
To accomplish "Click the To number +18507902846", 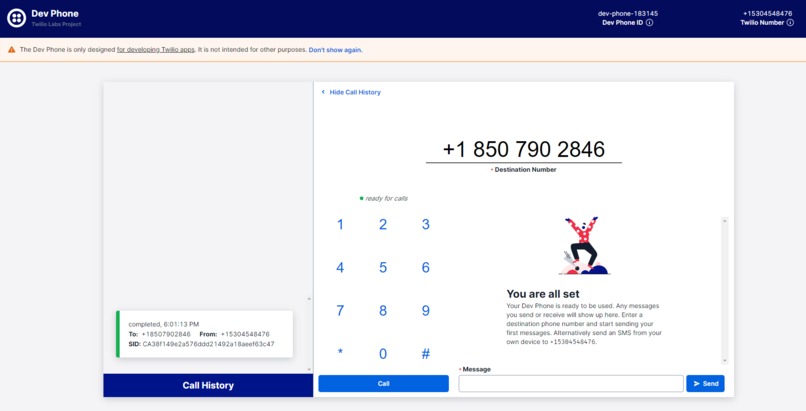I will [x=166, y=334].
